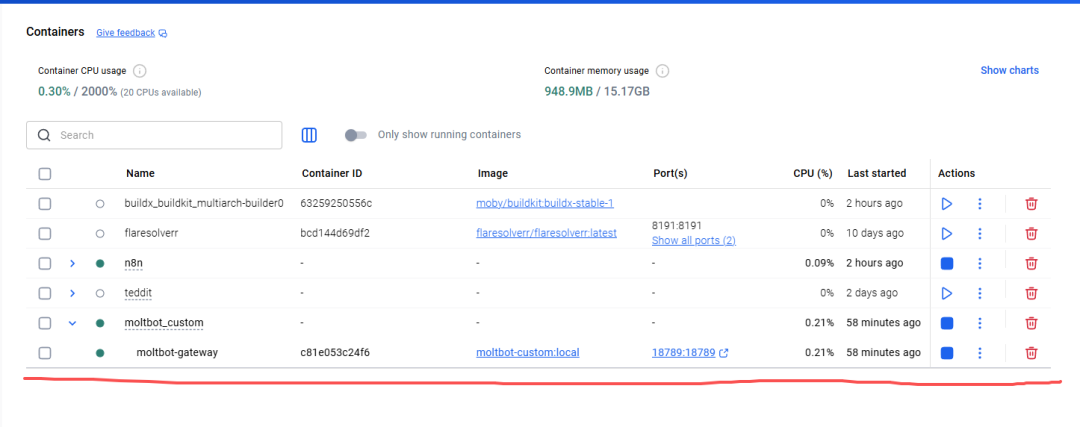
Task: Delete the moltbot-gateway container
Action: point(1031,353)
